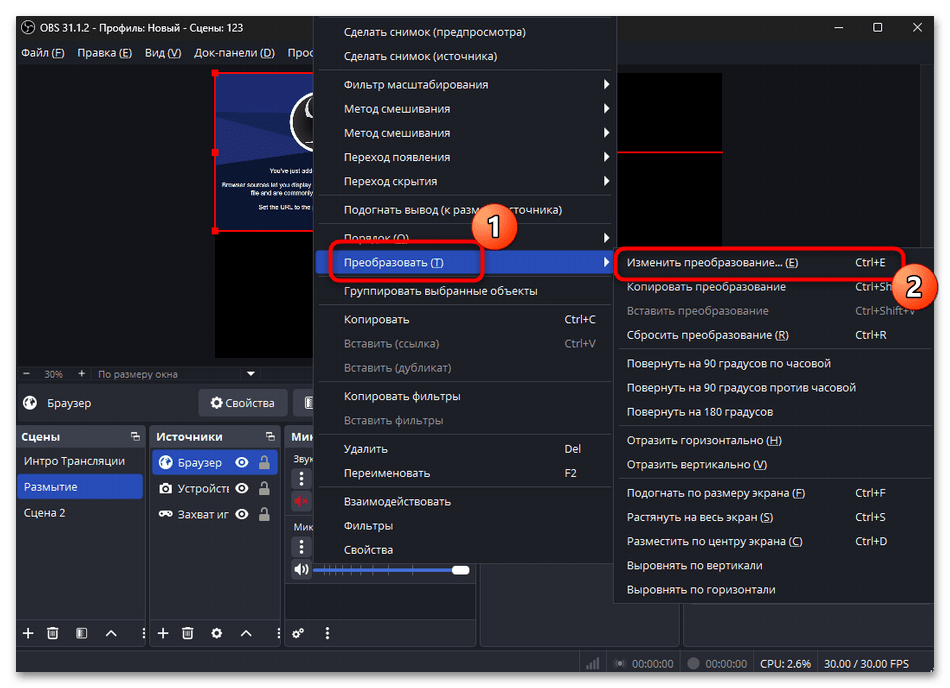Toggle lock on the Браузер source
950x688 pixels.
264,462
